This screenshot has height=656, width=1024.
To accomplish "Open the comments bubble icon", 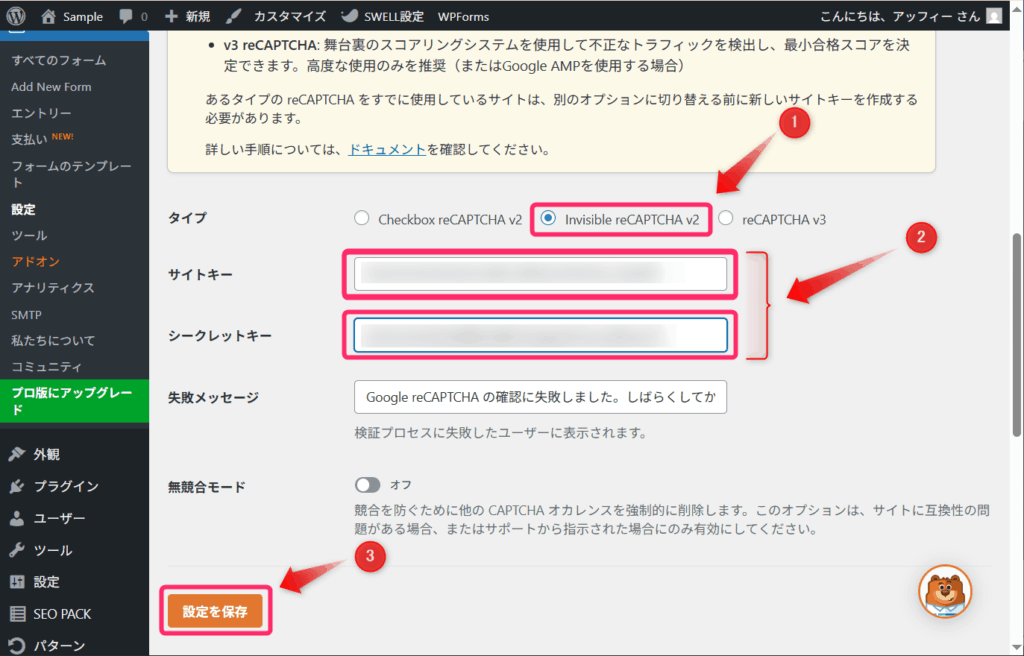I will point(126,16).
